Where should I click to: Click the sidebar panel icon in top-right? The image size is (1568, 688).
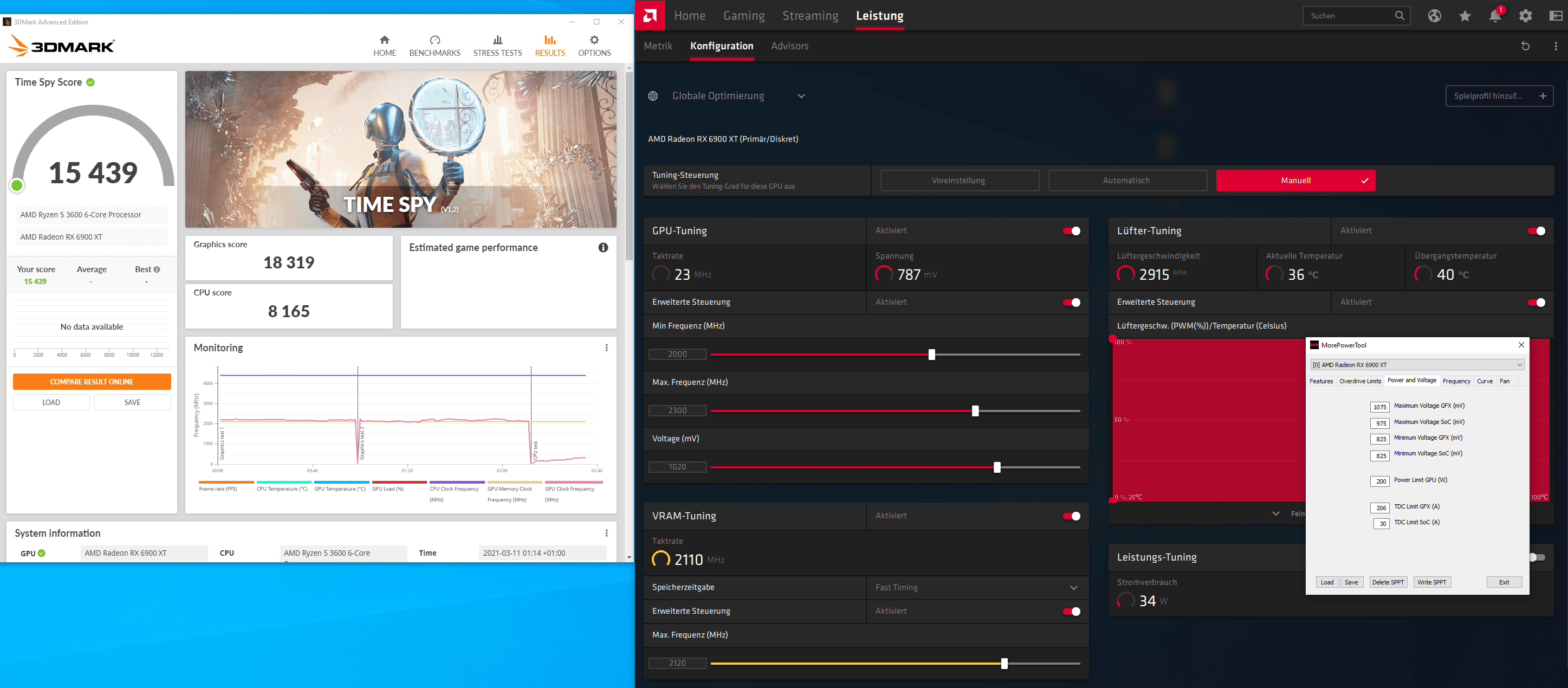pos(1556,16)
